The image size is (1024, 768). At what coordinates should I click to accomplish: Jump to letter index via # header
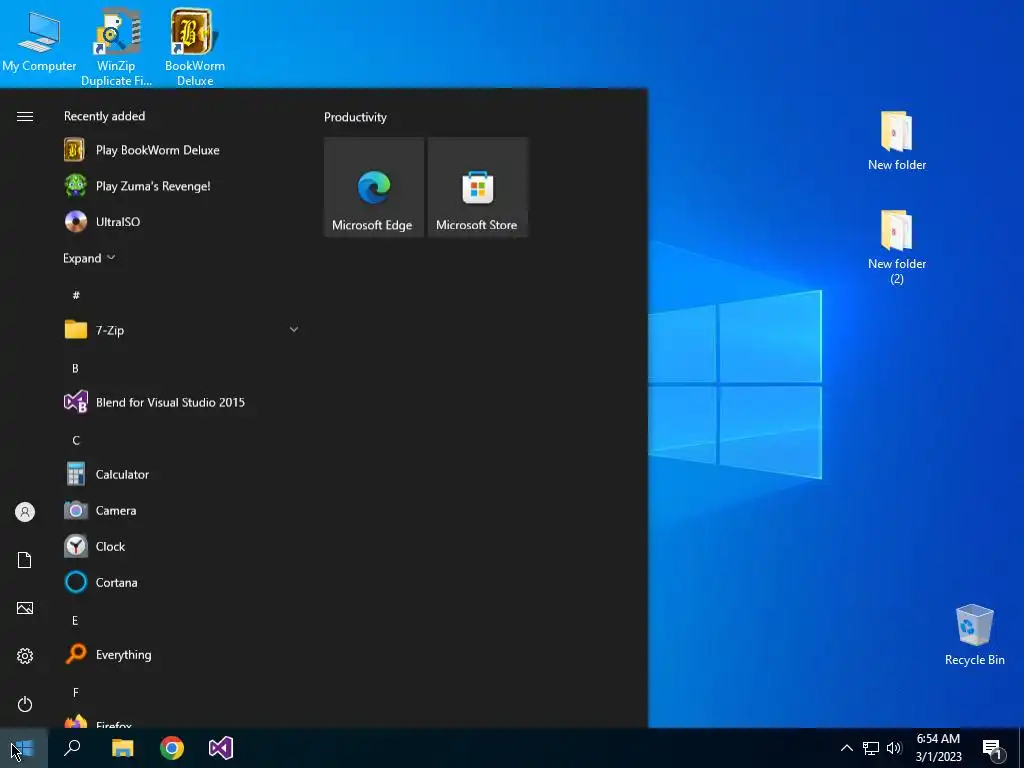point(76,295)
